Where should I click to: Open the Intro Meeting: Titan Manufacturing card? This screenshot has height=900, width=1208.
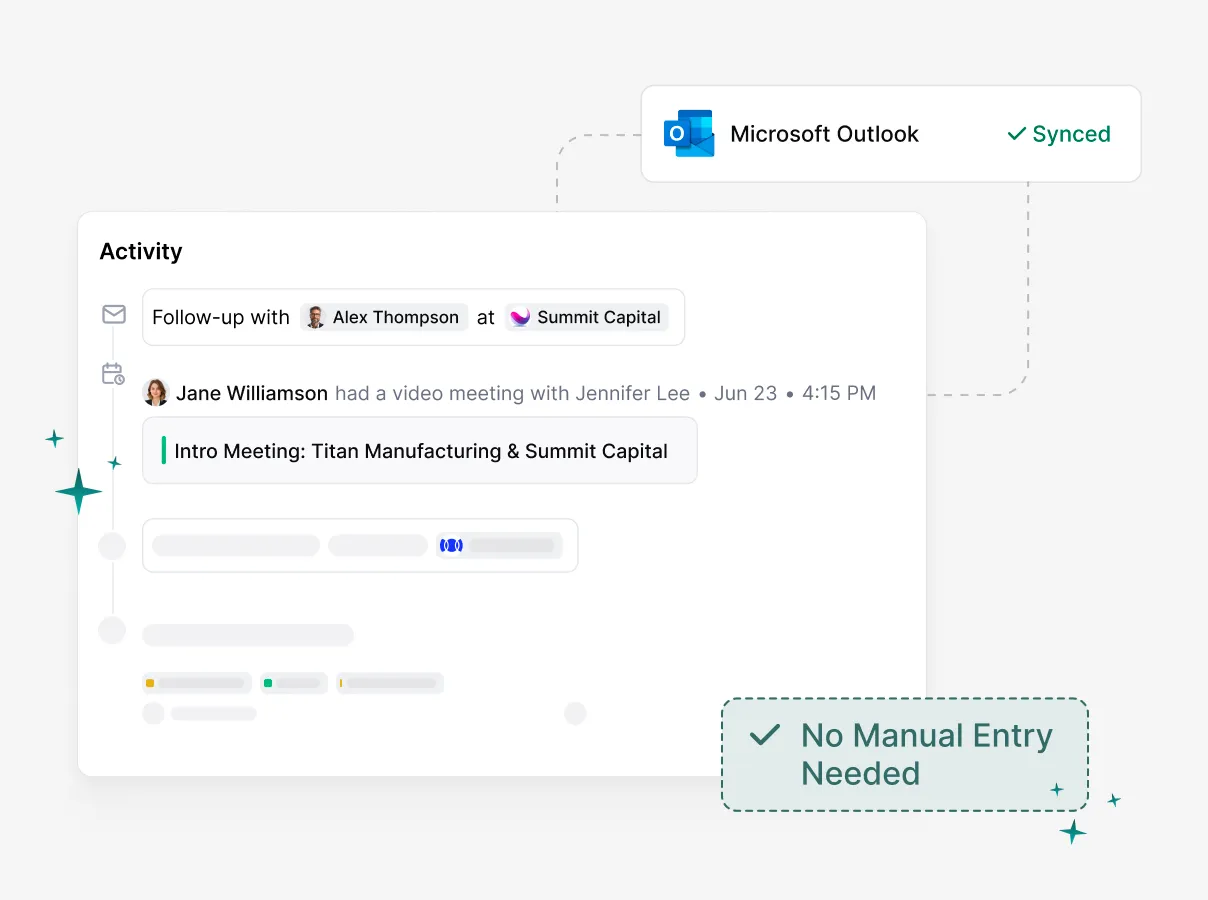pos(420,451)
